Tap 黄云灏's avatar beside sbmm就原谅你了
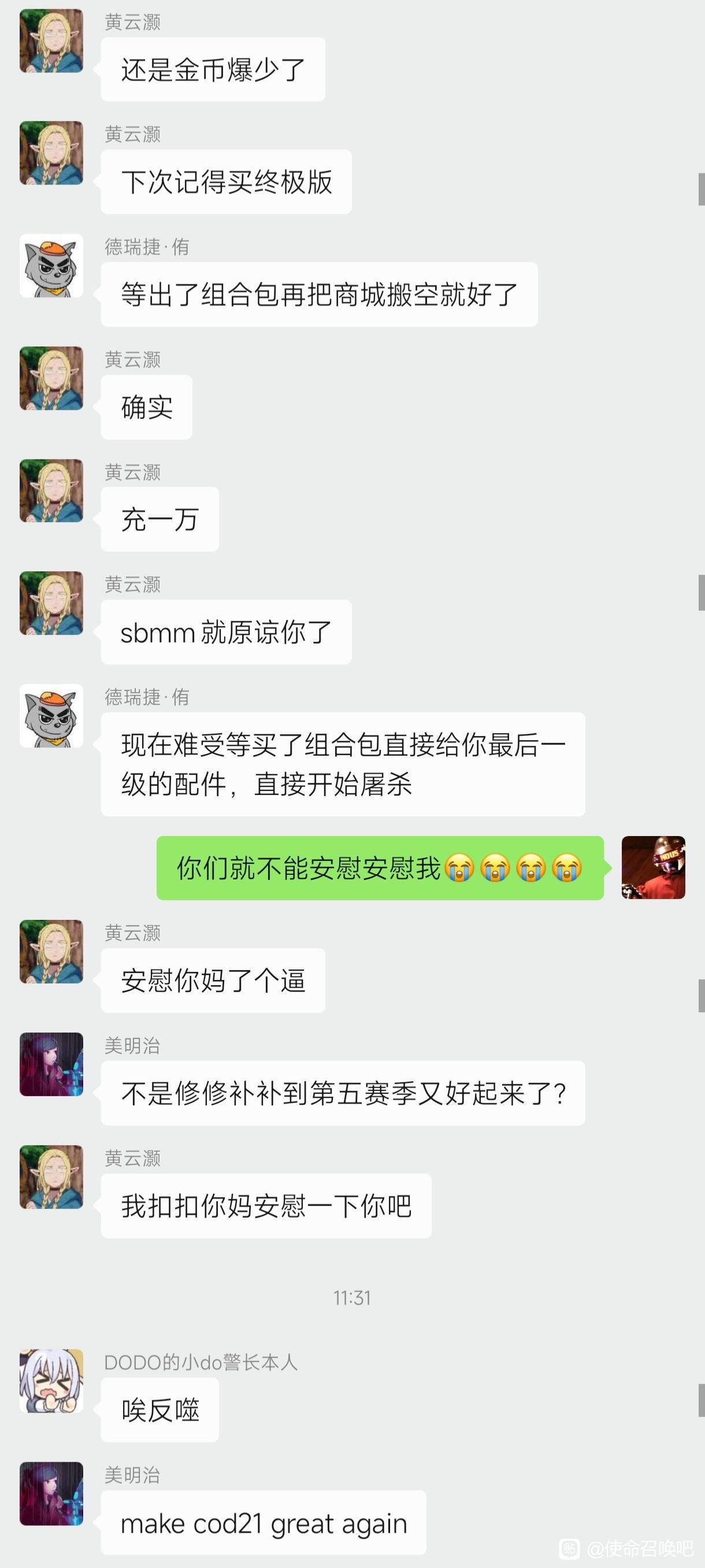 pos(51,602)
